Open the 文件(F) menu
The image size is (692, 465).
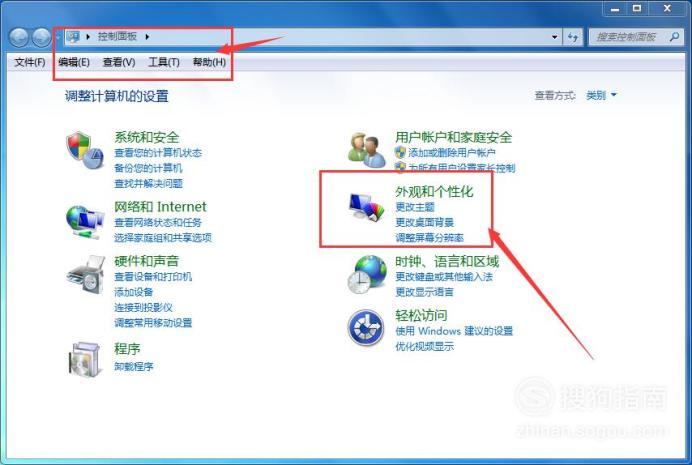[30, 62]
